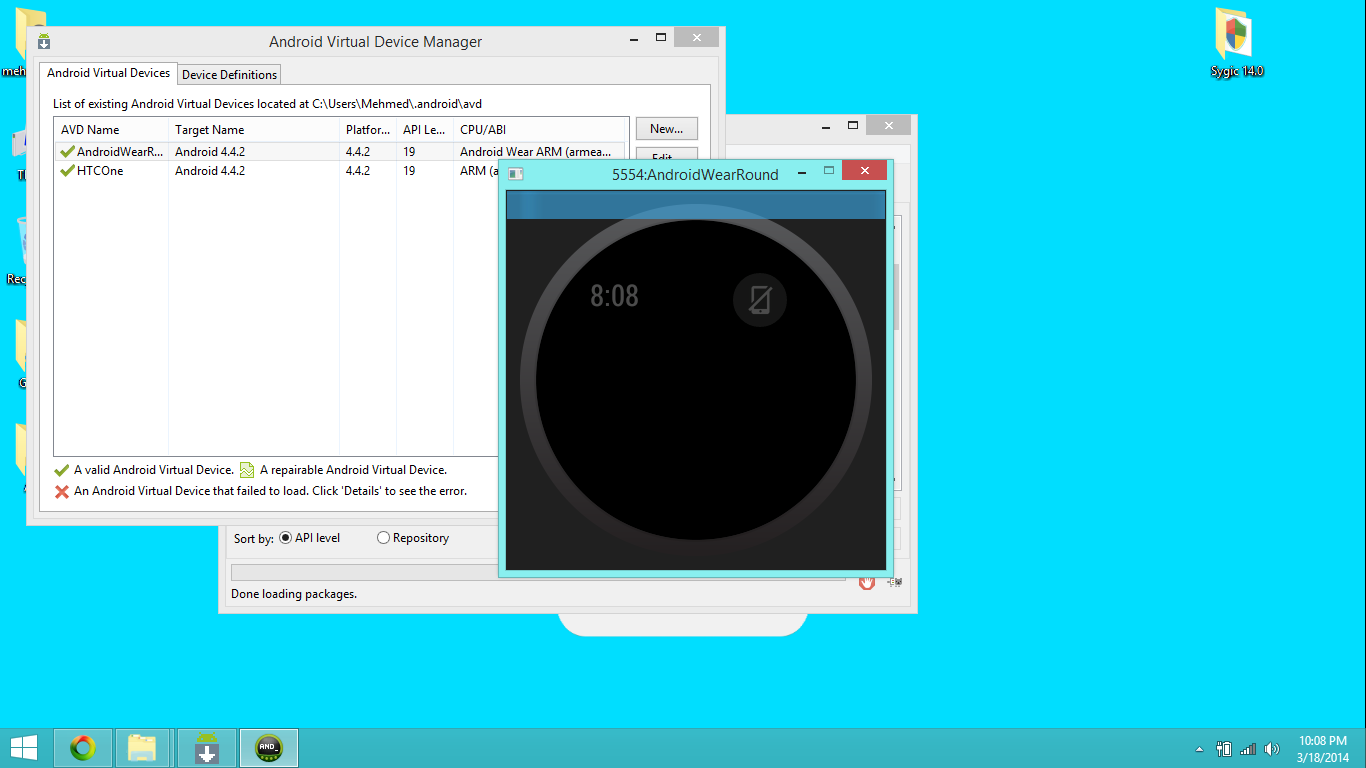Open the clock showing 10:08 PM
1366x768 pixels.
point(1323,748)
